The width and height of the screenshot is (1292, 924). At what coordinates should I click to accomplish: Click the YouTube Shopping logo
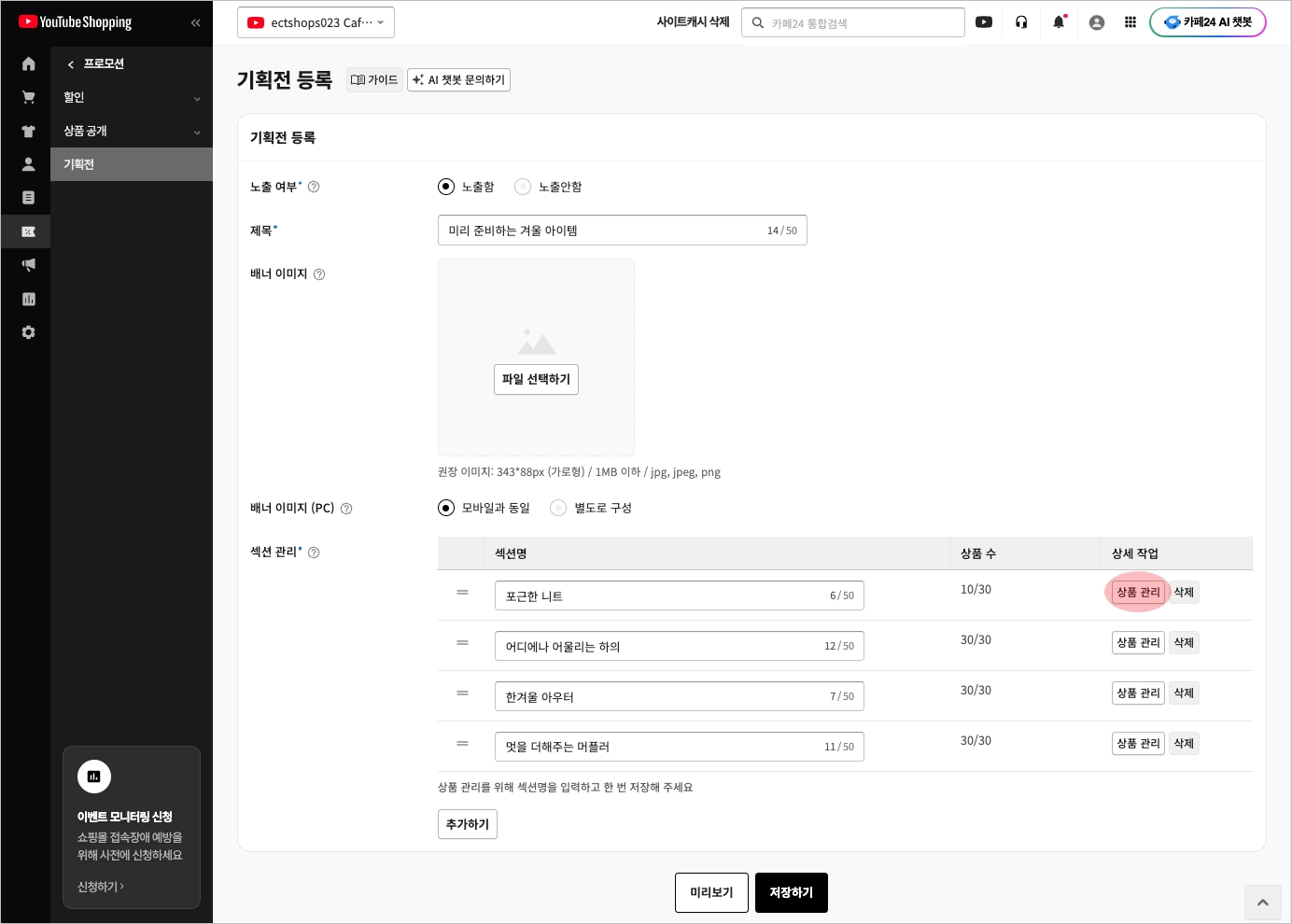coord(76,21)
